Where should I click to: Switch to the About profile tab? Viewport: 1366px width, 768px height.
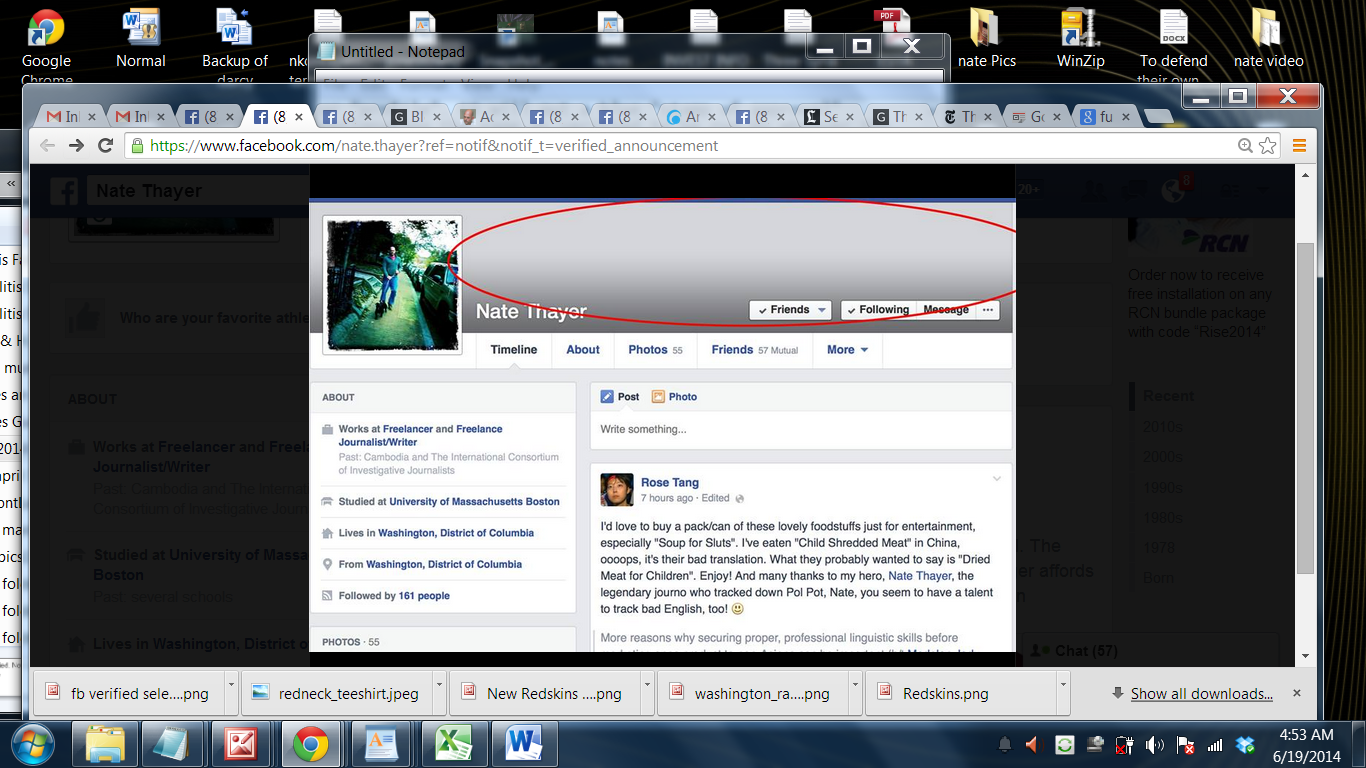(583, 350)
